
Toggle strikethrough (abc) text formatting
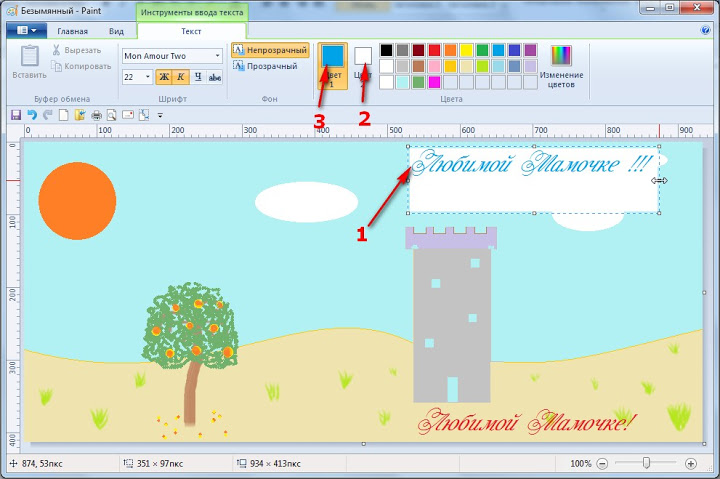pyautogui.click(x=214, y=77)
